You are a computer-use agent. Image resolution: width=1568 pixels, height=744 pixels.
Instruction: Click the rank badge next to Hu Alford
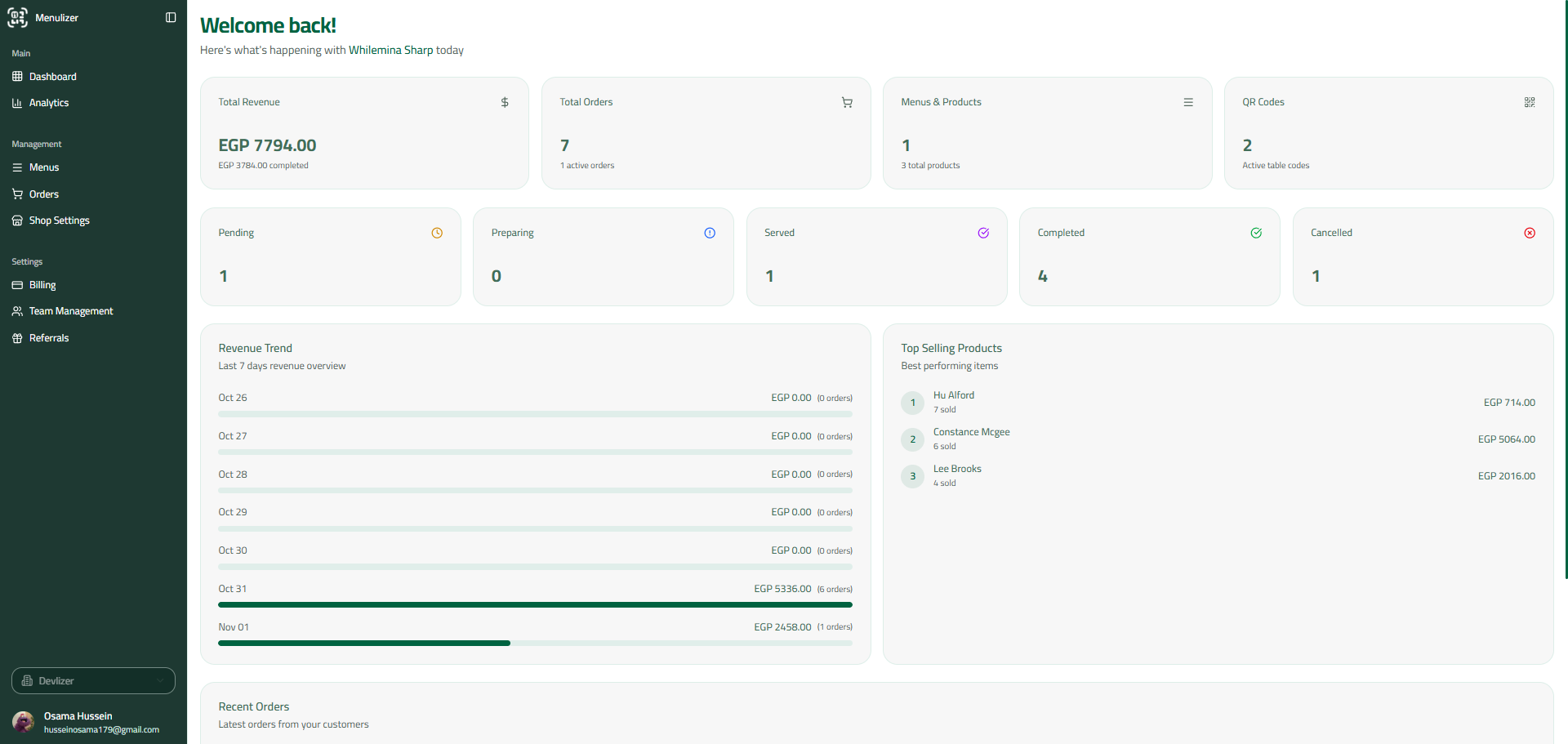(912, 403)
